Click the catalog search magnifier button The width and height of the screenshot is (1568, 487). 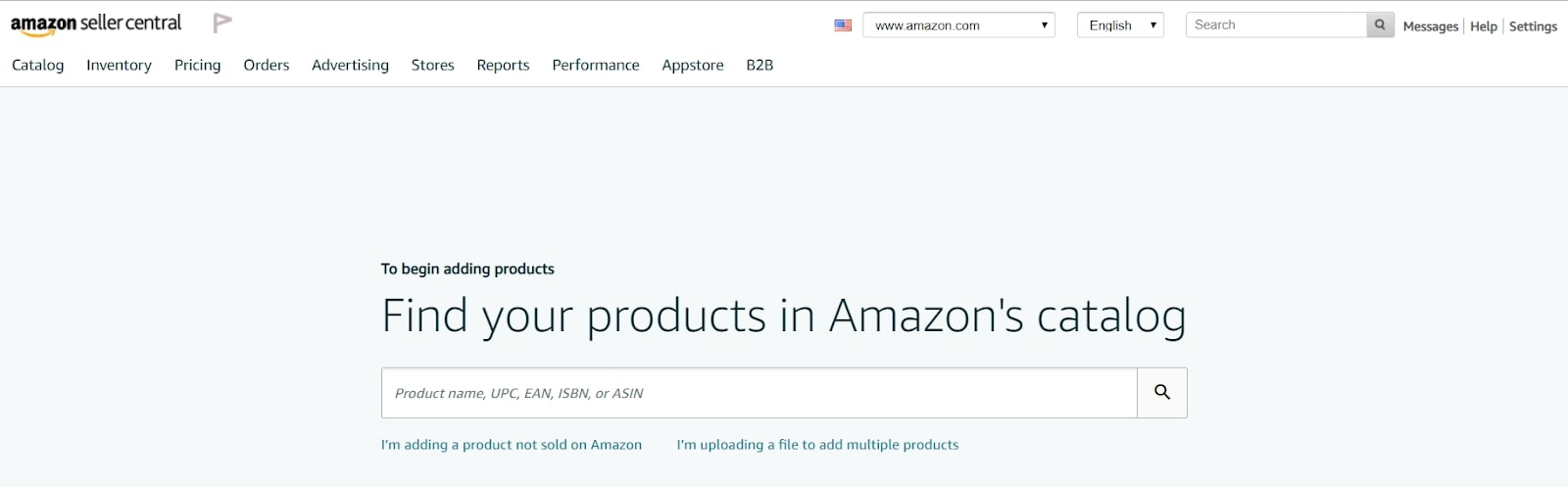coord(1162,393)
